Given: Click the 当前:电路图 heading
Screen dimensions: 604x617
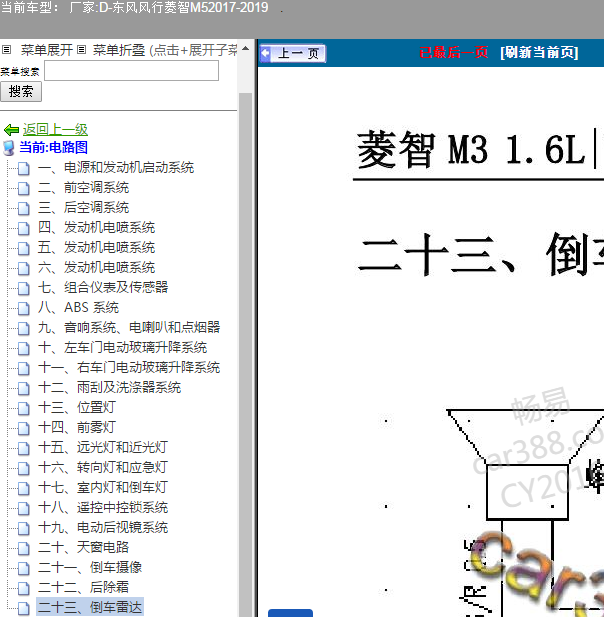Looking at the screenshot, I should [54, 148].
